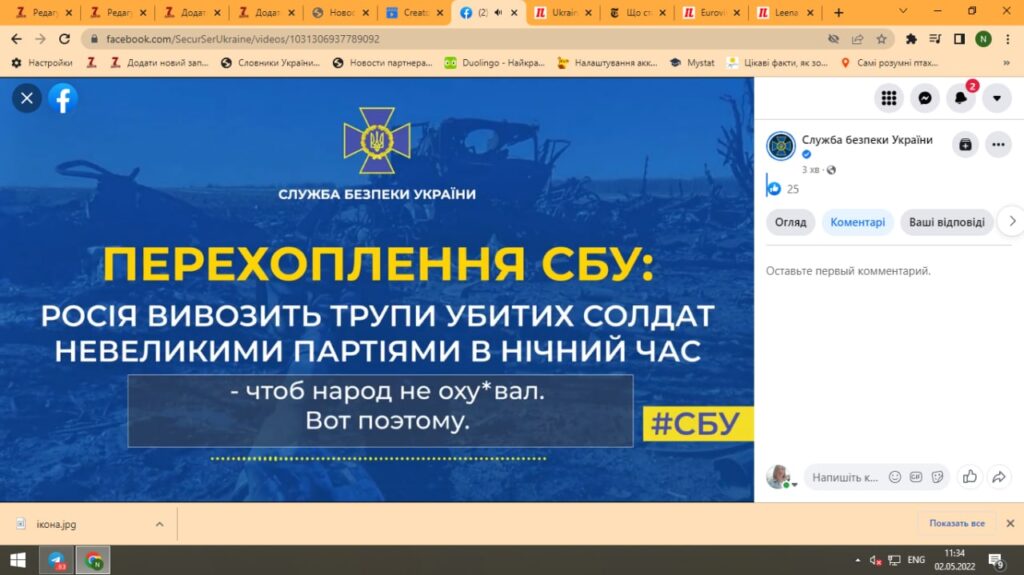
Task: Open Служба безпеки України page link
Action: [x=866, y=140]
